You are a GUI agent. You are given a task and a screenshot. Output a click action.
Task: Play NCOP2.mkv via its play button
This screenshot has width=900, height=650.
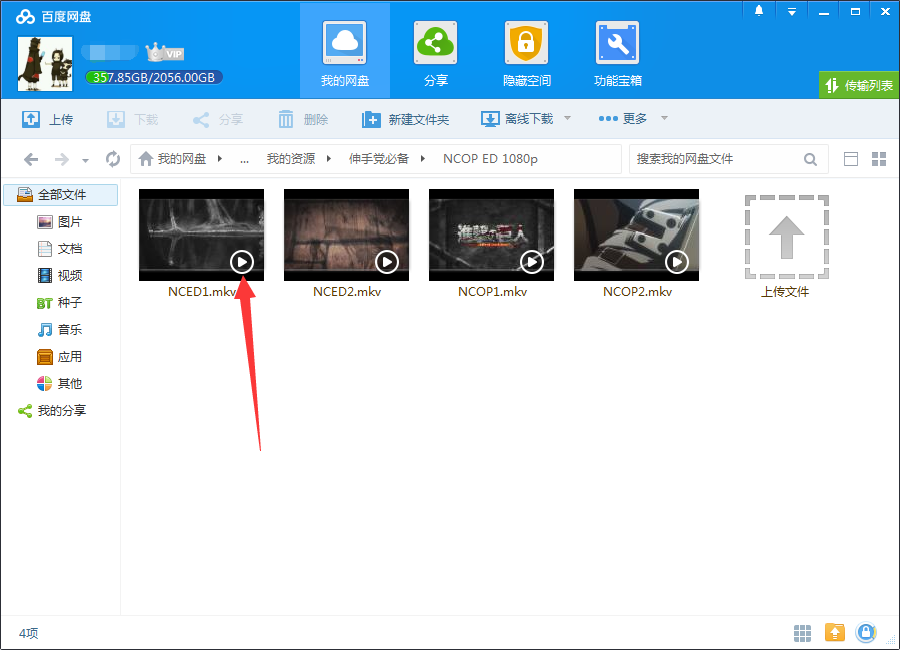pos(677,262)
